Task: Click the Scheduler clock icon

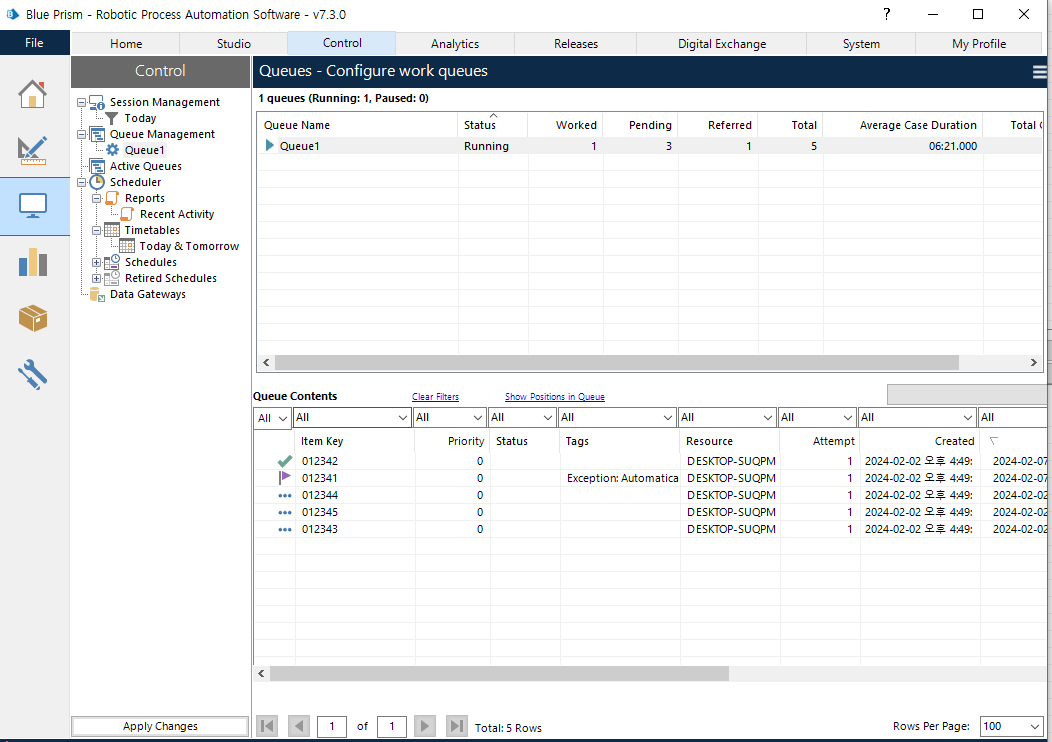Action: coord(97,182)
